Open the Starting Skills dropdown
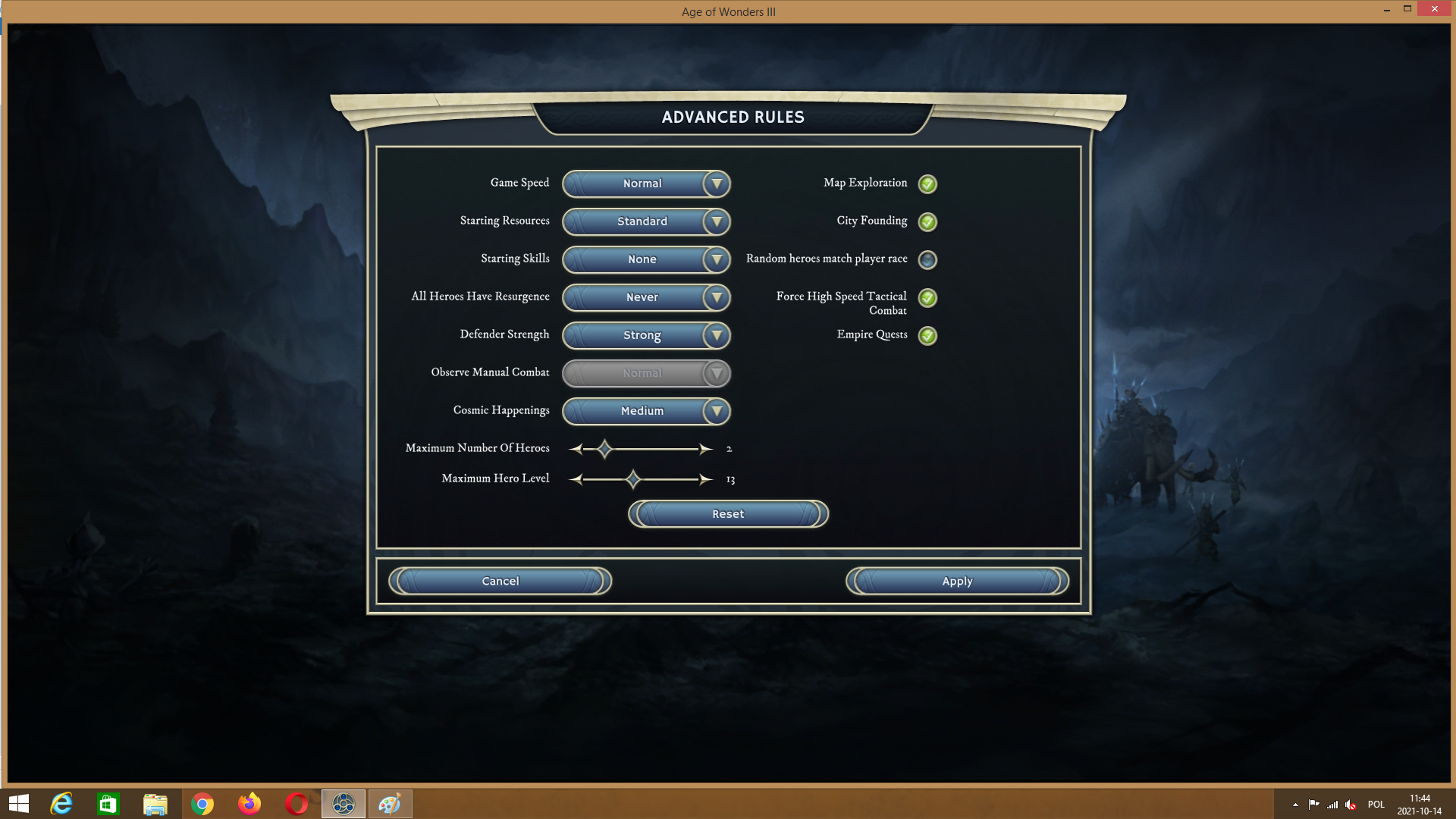This screenshot has height=819, width=1456. [x=646, y=259]
